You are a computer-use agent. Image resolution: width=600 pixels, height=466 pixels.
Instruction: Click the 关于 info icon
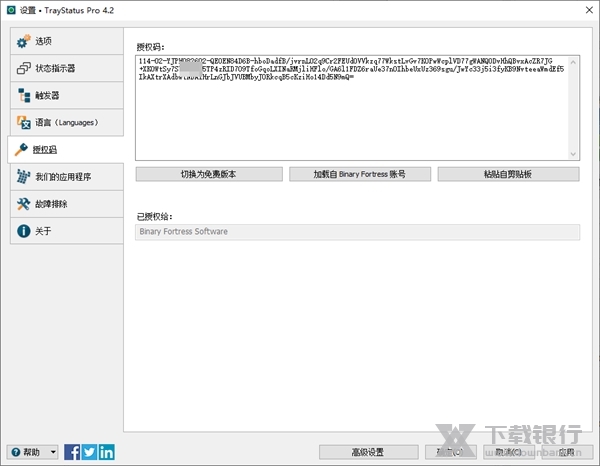coord(23,231)
